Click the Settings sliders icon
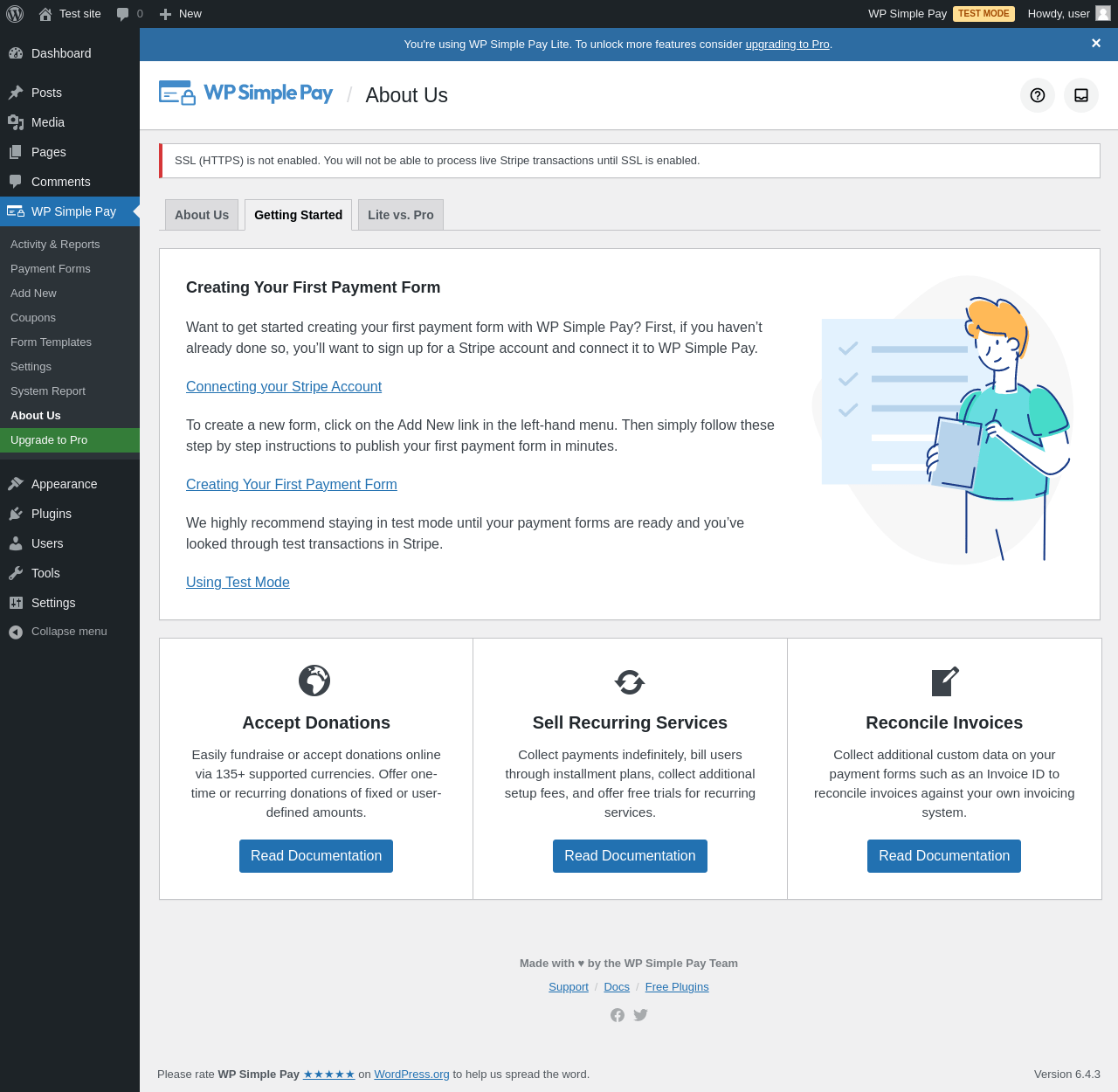1118x1092 pixels. click(x=16, y=603)
